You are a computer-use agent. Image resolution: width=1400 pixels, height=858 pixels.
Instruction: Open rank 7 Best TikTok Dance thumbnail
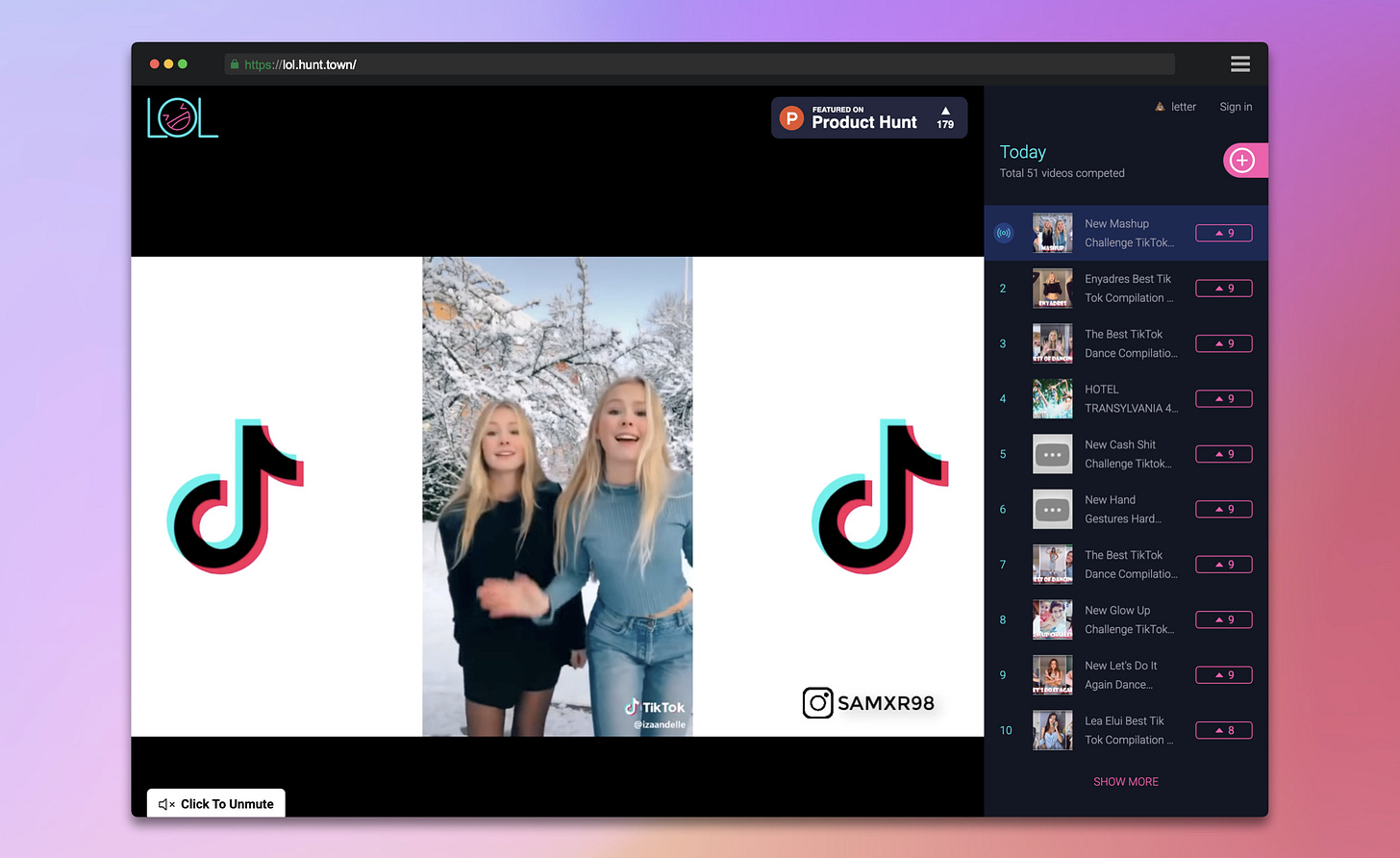1053,565
